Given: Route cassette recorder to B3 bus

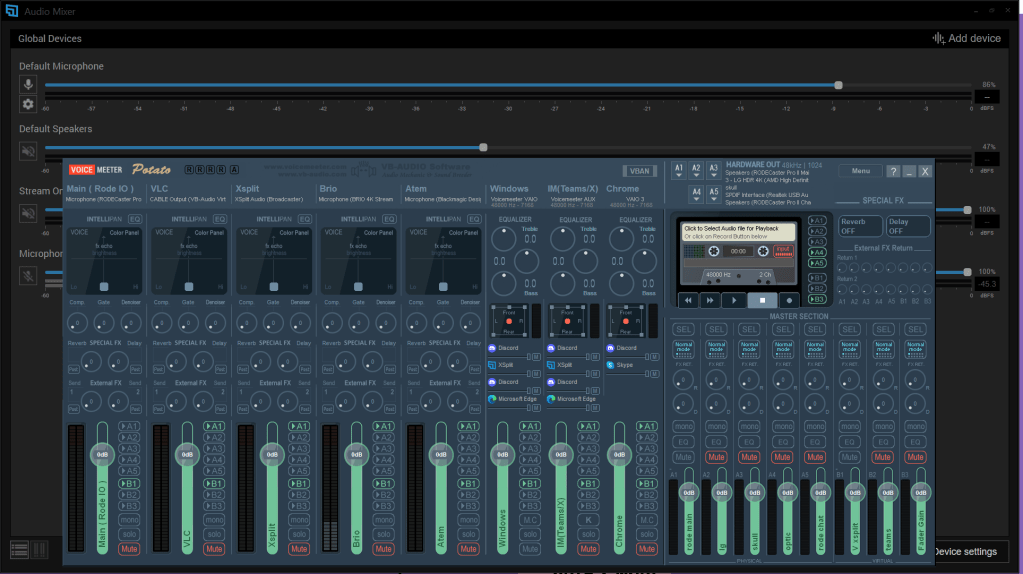Looking at the screenshot, I should pyautogui.click(x=817, y=299).
